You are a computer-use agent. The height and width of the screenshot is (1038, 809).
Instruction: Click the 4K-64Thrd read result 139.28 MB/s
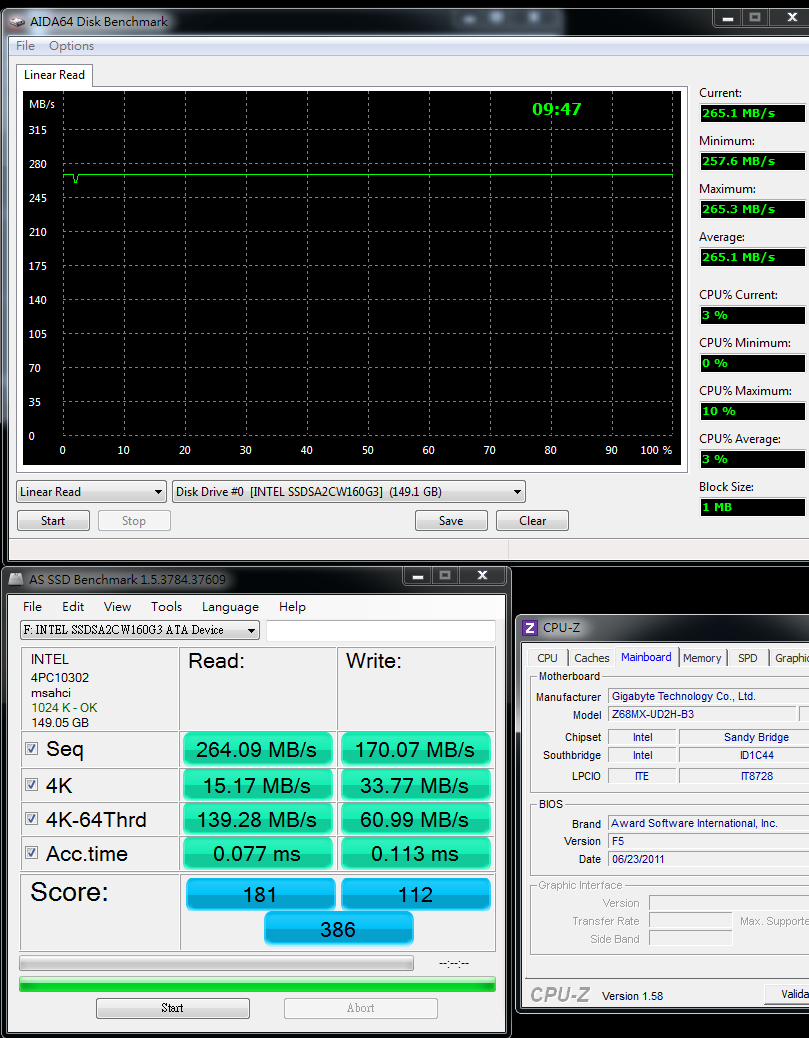257,820
